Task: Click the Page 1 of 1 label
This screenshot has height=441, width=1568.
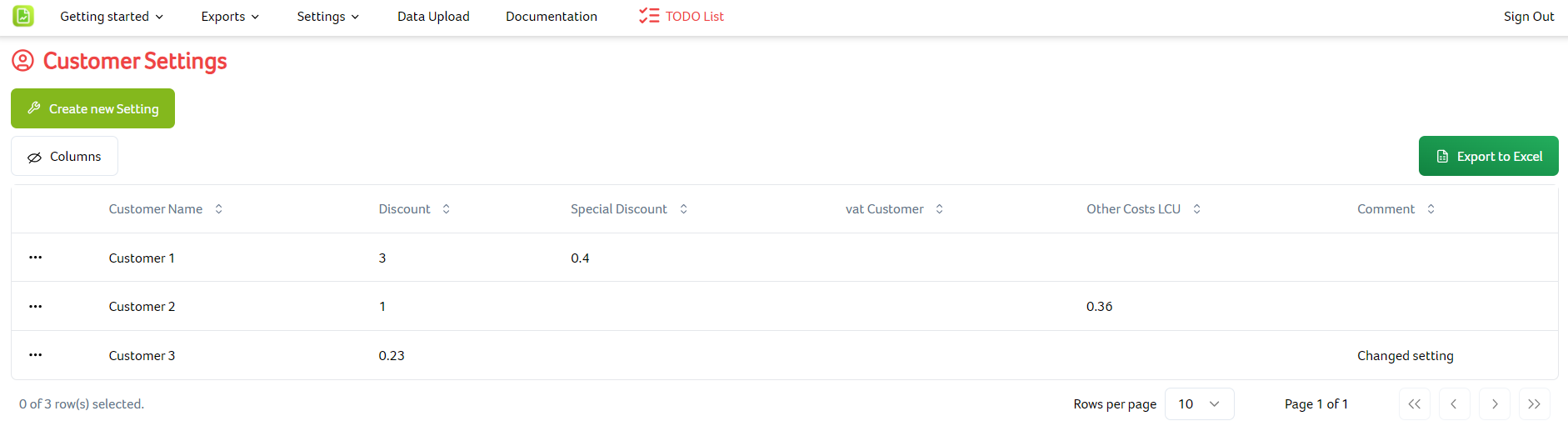Action: [1316, 404]
